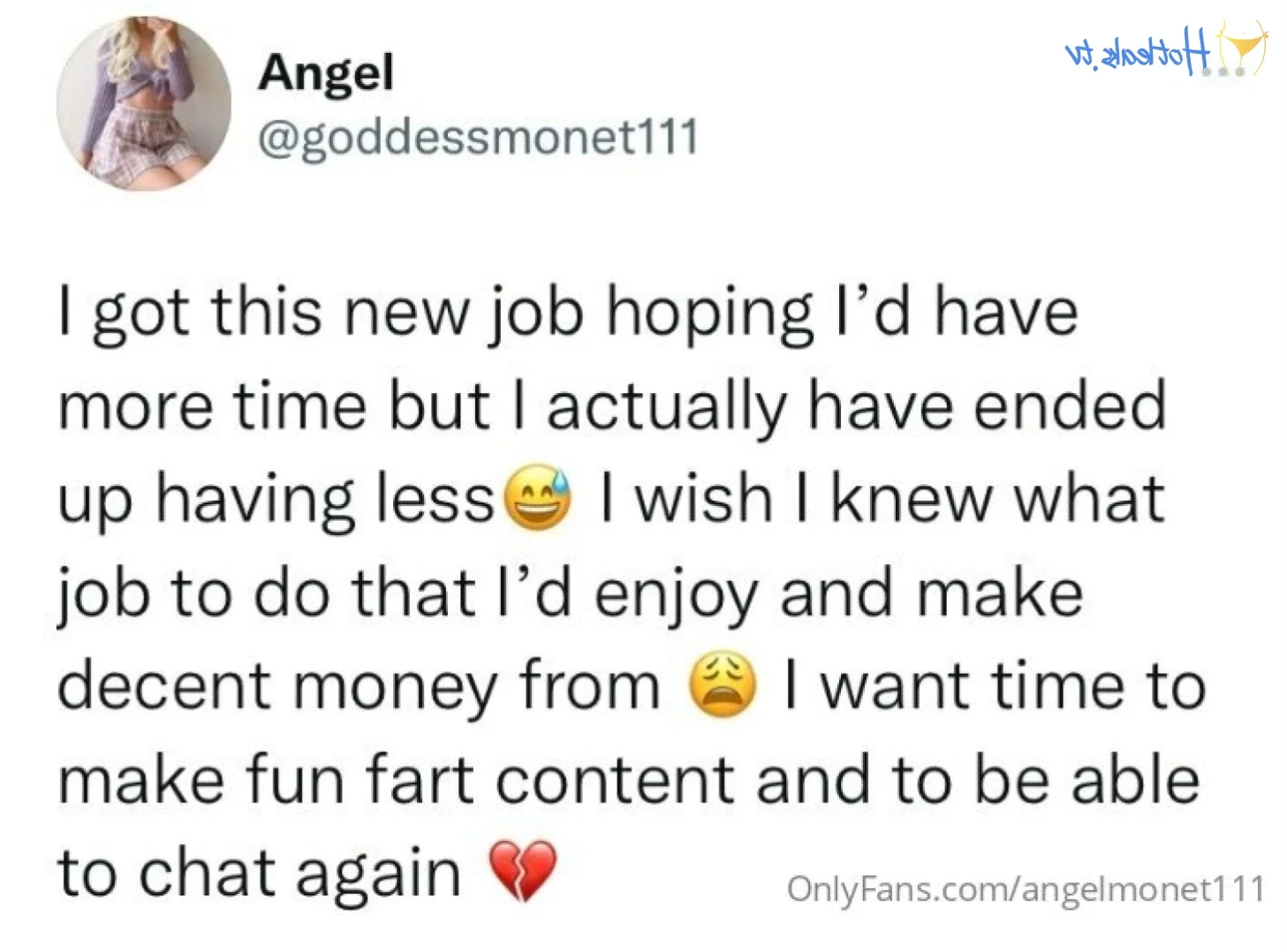Click the profile avatar photo
Image resolution: width=1287 pixels, height=952 pixels.
[144, 103]
